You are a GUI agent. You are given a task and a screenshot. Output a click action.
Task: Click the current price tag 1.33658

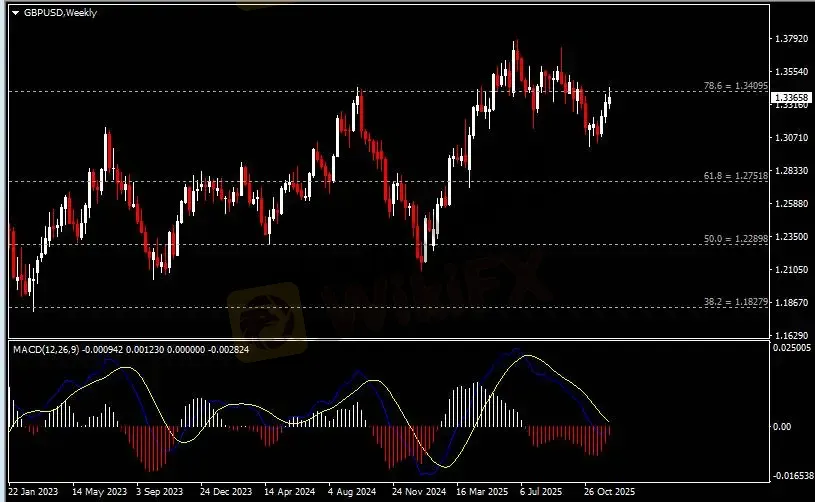click(x=792, y=96)
